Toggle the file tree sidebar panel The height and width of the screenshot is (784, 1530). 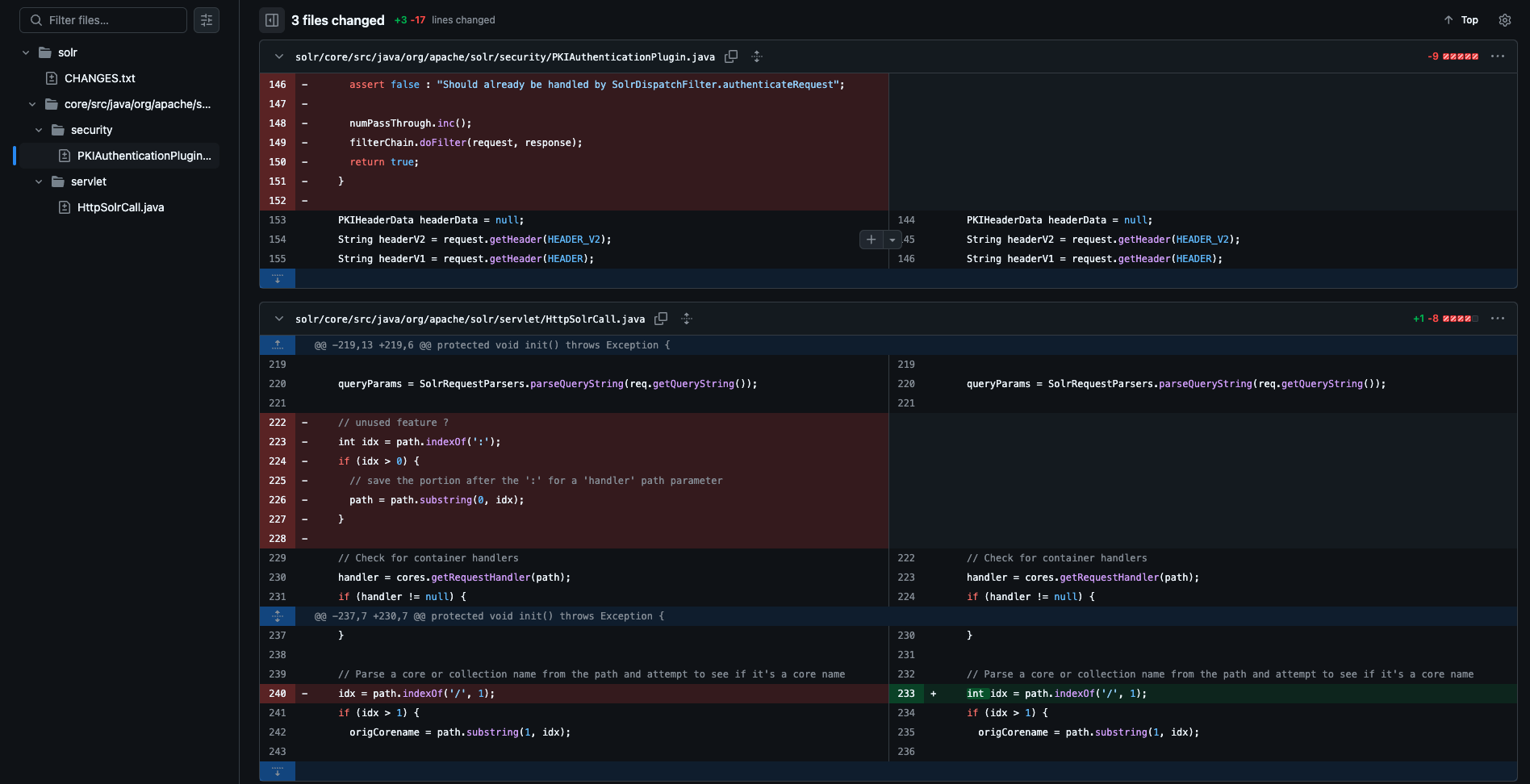coord(272,20)
